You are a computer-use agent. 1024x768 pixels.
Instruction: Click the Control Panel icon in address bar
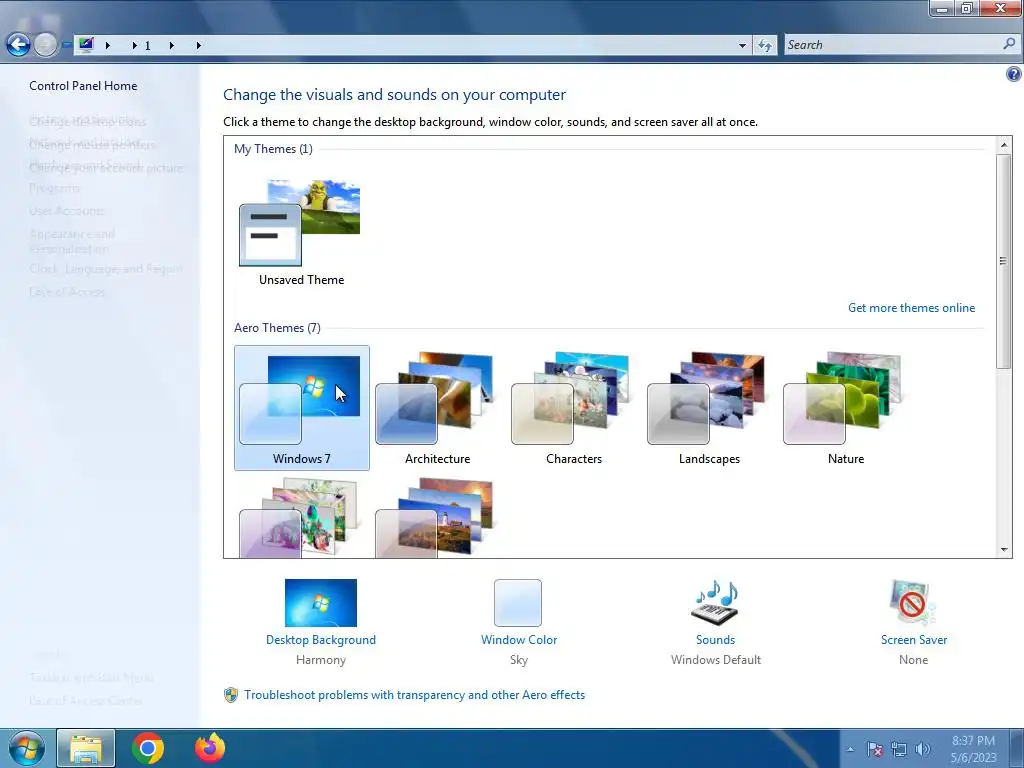[x=86, y=44]
